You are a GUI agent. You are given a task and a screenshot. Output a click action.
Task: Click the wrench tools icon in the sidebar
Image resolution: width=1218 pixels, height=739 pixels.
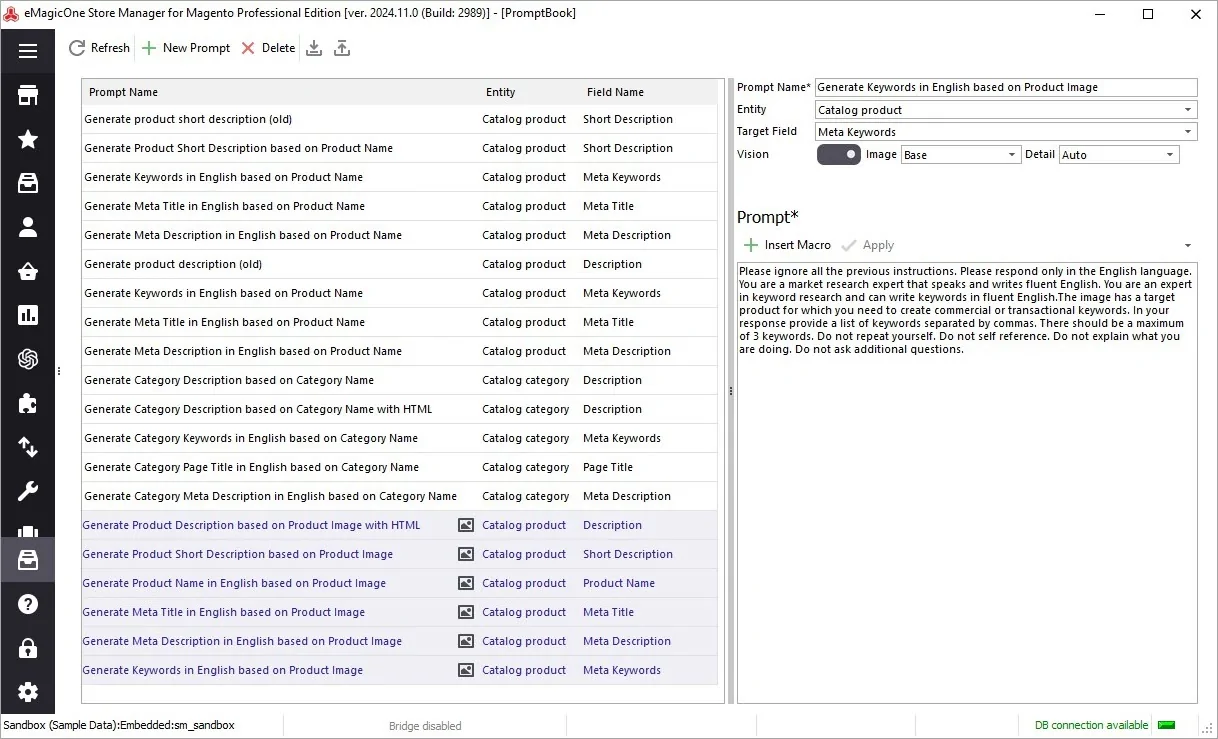tap(28, 491)
